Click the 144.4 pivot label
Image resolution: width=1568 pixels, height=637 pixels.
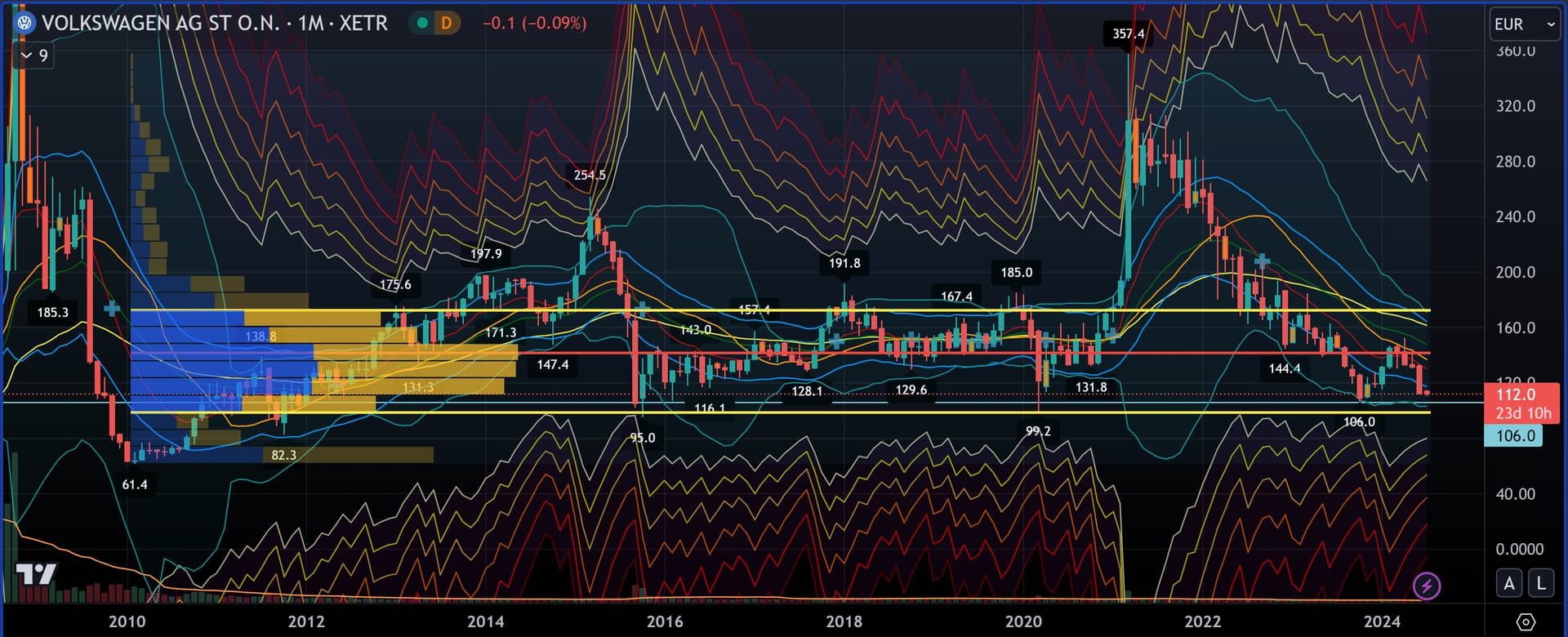(1285, 368)
